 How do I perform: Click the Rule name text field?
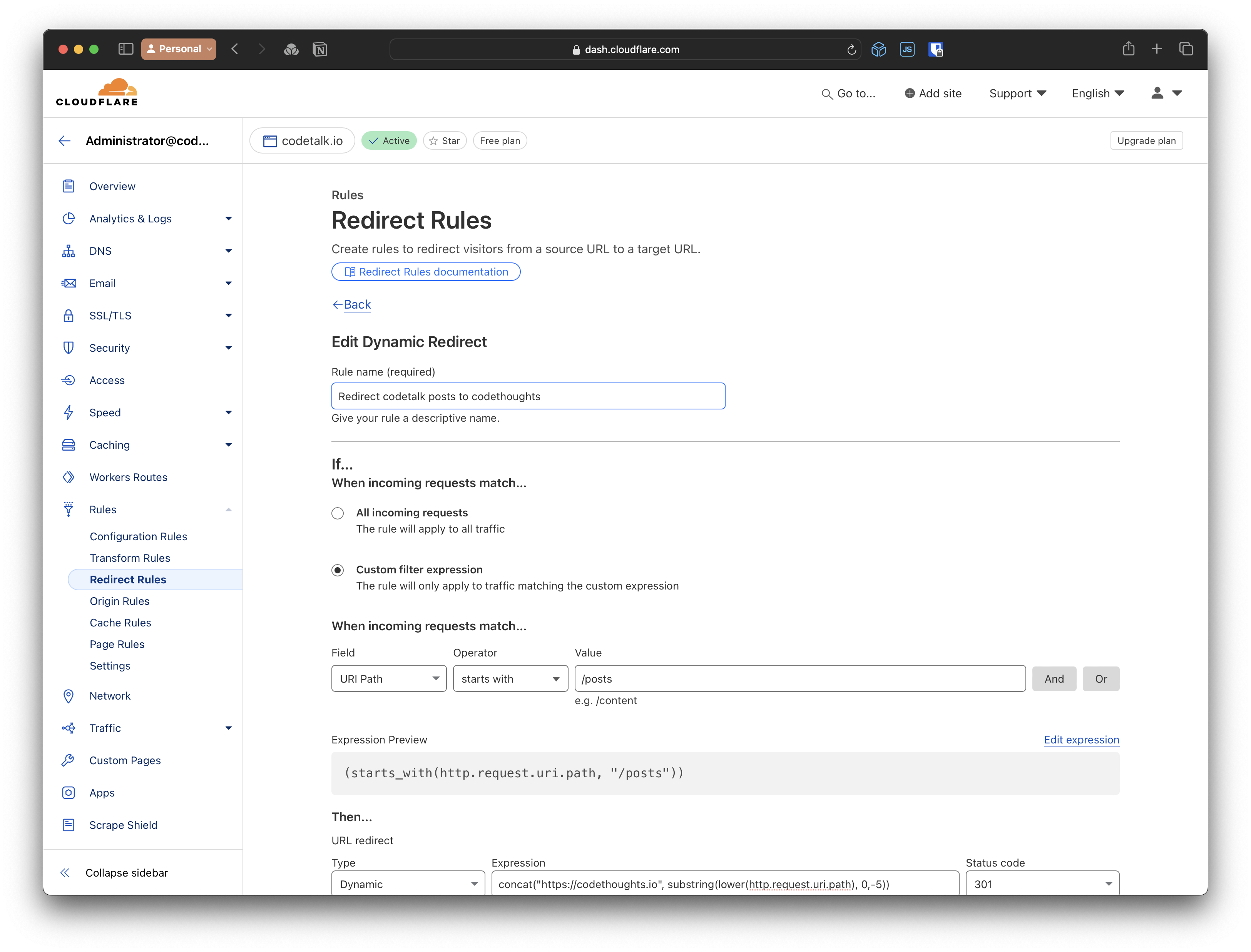[x=528, y=396]
